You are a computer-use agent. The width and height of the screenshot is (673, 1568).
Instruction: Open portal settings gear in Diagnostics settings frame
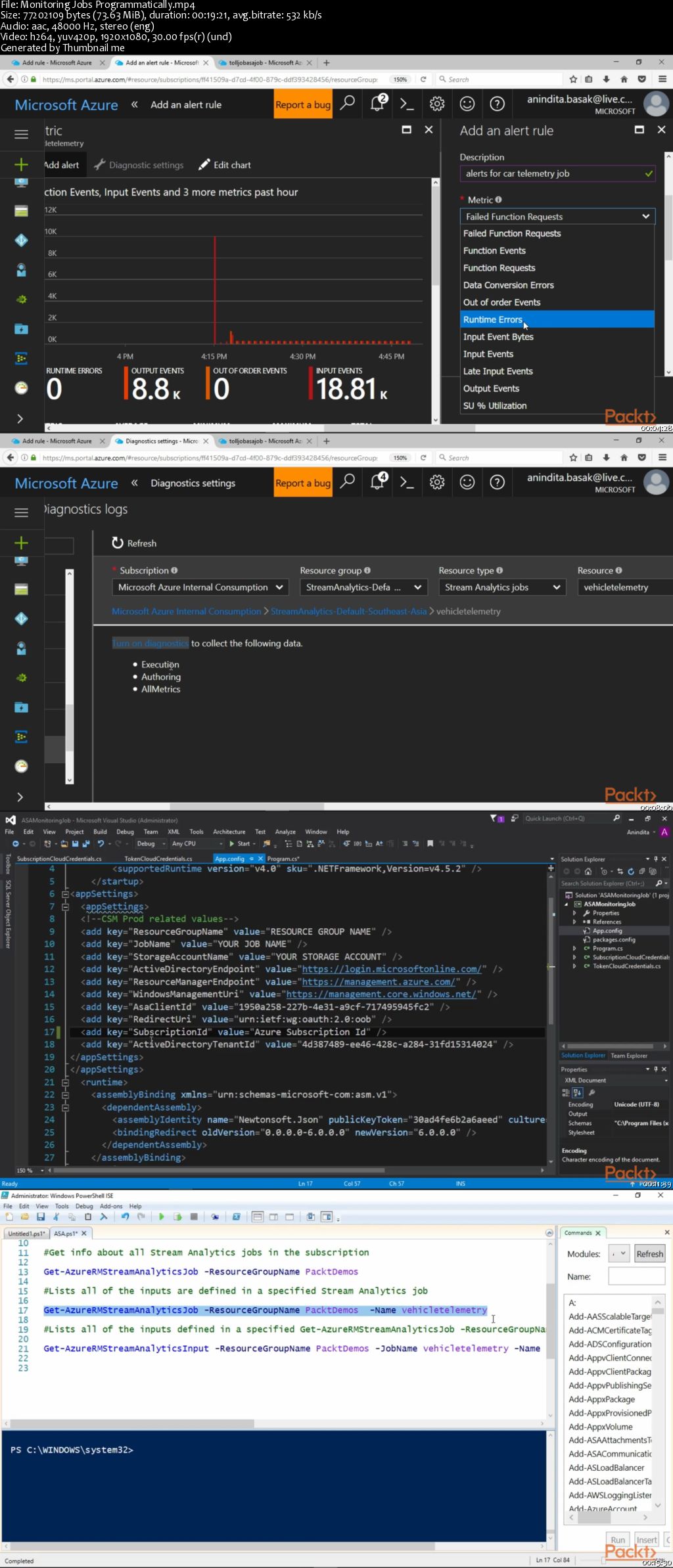(437, 482)
